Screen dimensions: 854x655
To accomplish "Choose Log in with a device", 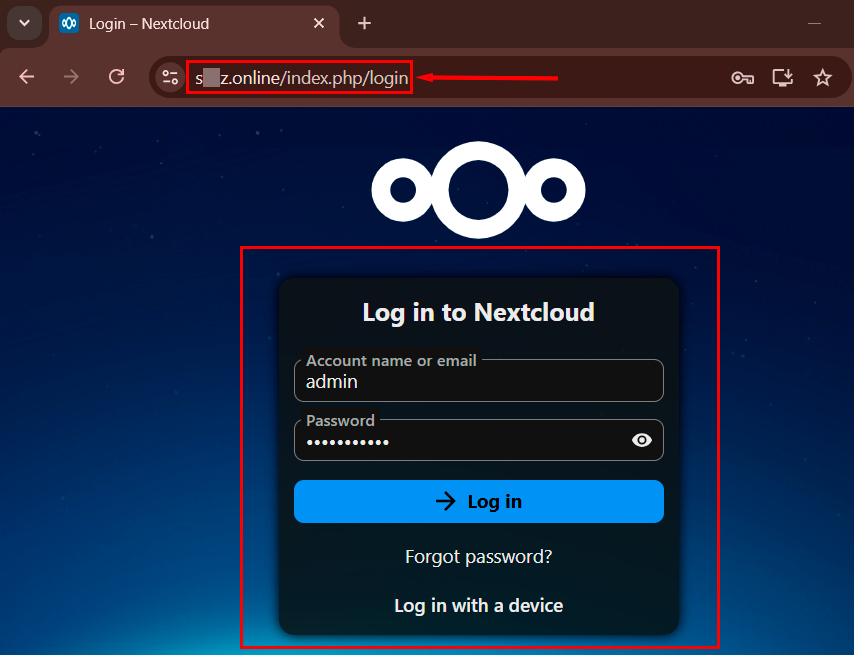I will (x=478, y=605).
